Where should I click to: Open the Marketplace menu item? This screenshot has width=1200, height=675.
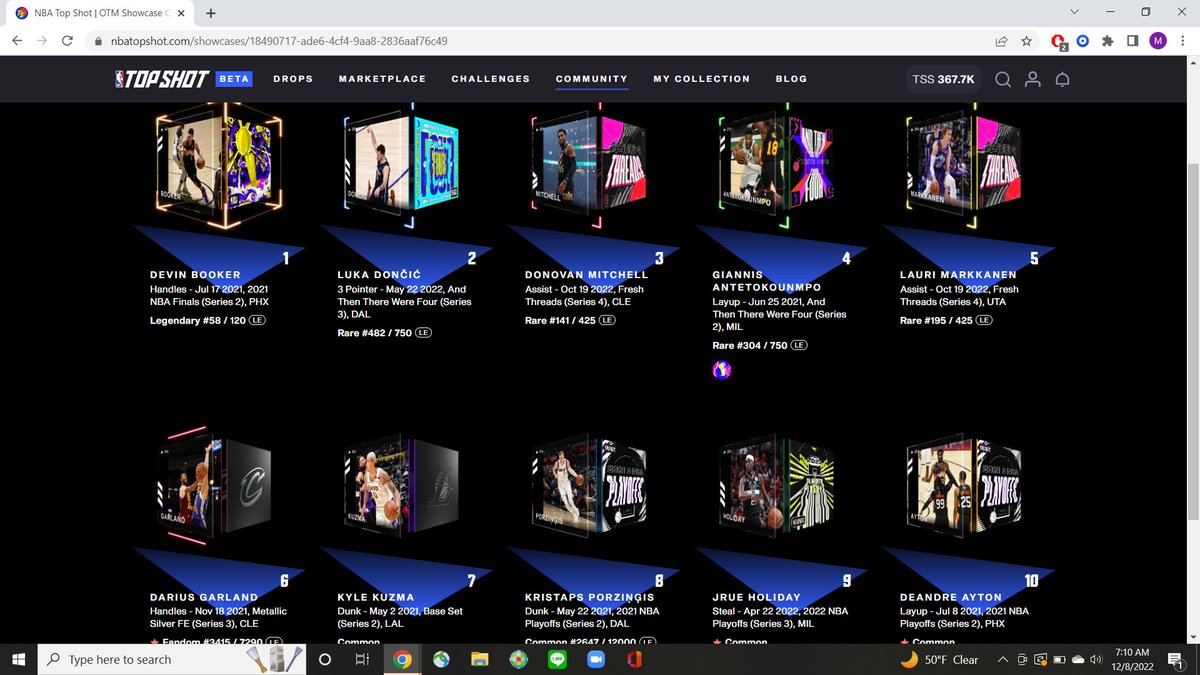382,79
